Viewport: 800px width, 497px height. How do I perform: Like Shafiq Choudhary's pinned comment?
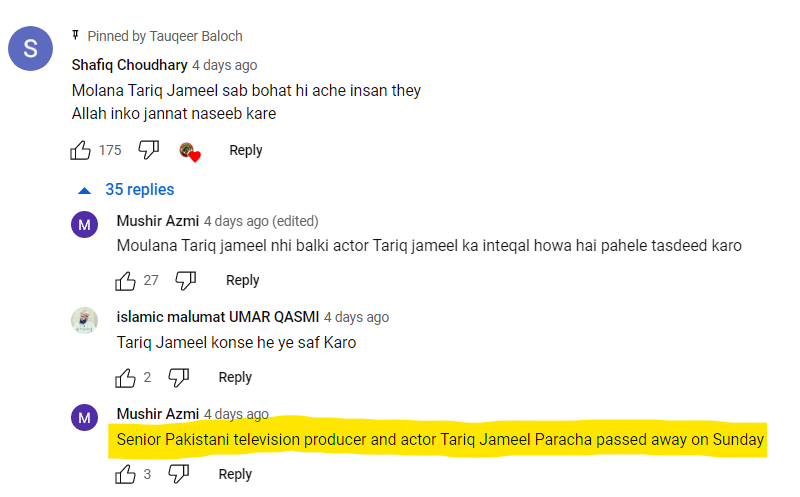pos(81,150)
